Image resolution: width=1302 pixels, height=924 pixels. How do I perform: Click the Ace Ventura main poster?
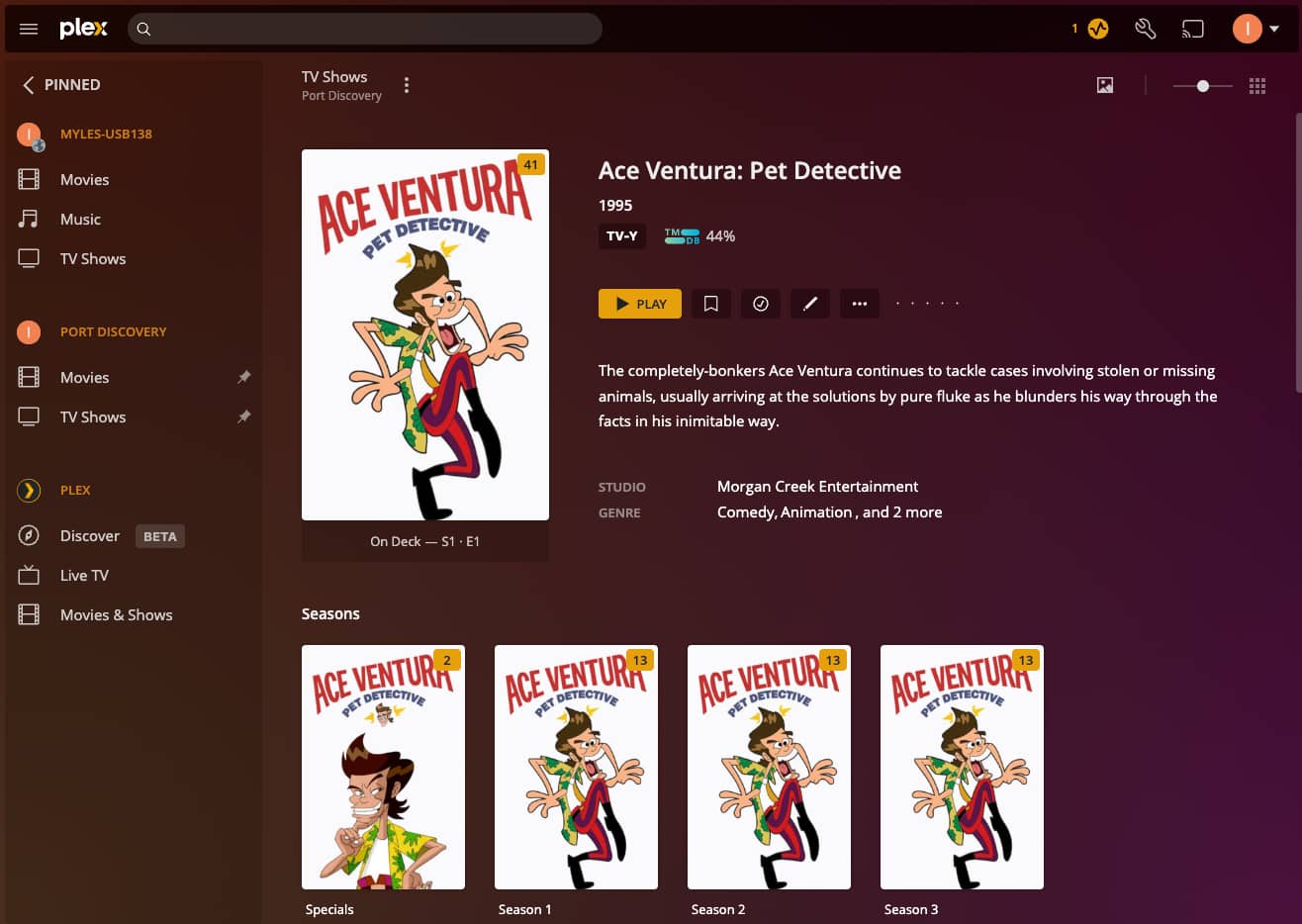pyautogui.click(x=425, y=334)
